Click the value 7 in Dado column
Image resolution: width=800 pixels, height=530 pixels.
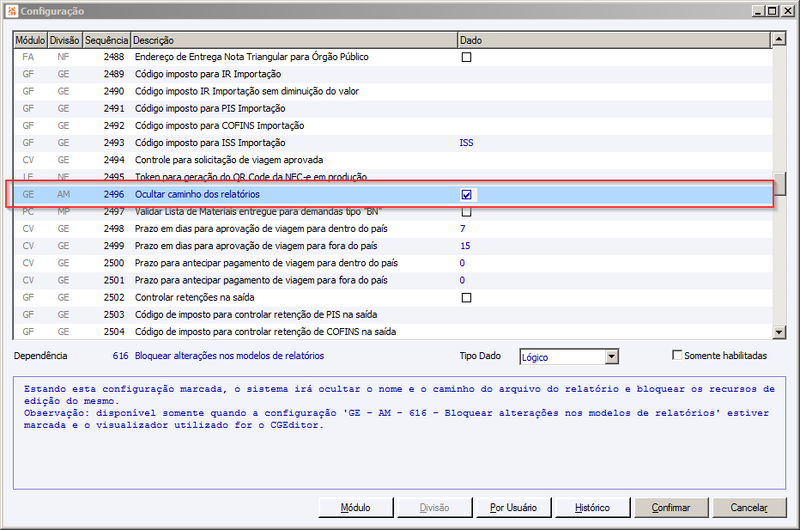click(x=463, y=229)
